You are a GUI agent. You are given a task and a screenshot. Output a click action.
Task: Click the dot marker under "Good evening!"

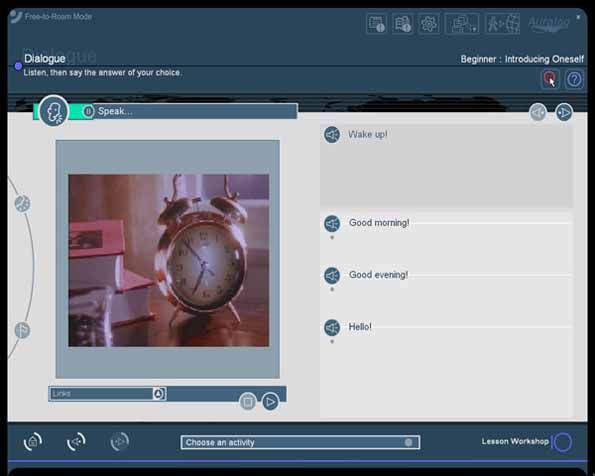[332, 290]
